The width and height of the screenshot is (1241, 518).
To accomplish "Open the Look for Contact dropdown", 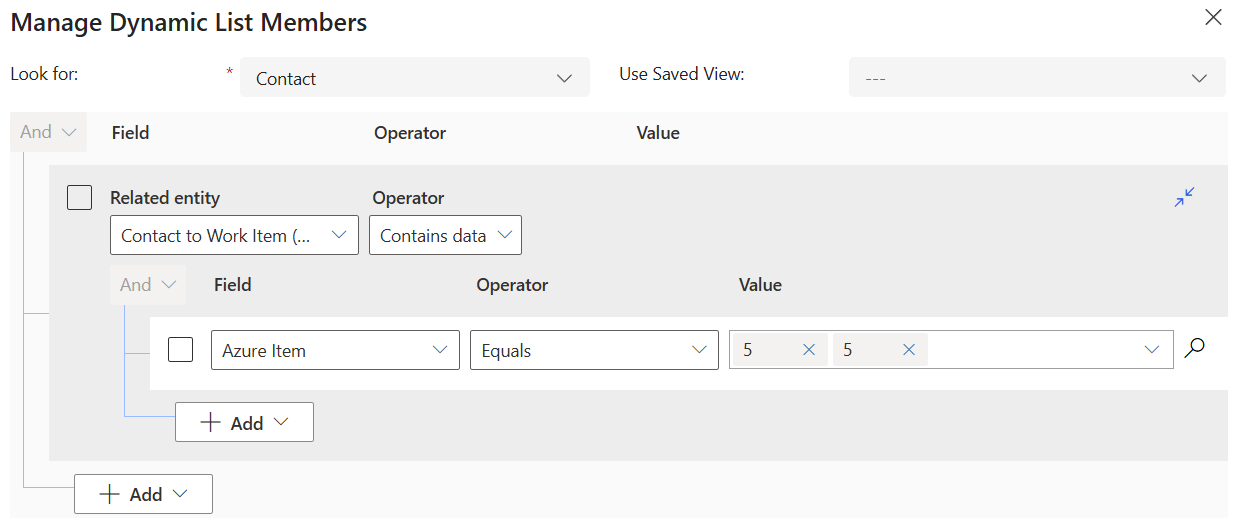I will (414, 78).
